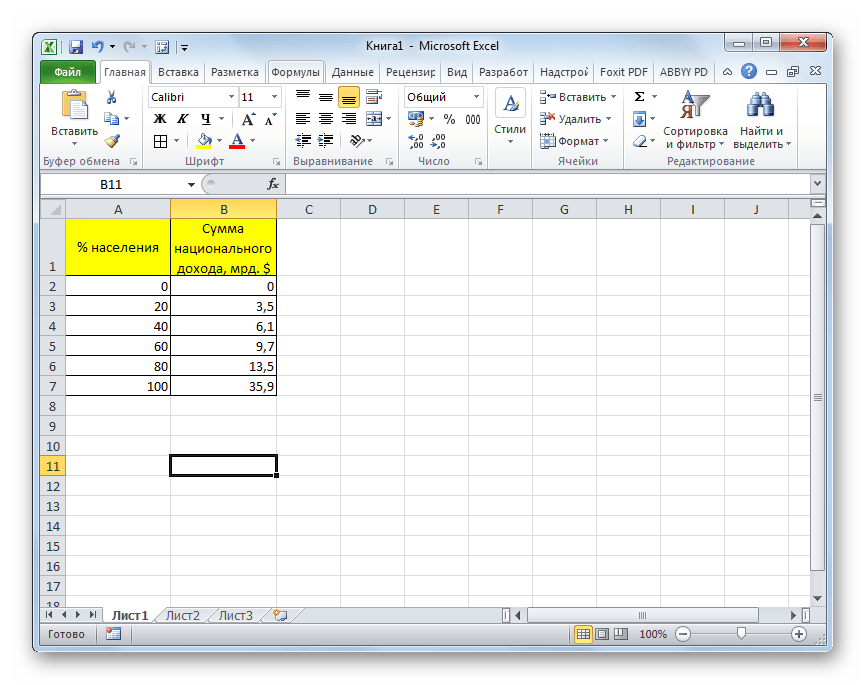
Task: Select cell B7 containing 35,9
Action: click(223, 386)
